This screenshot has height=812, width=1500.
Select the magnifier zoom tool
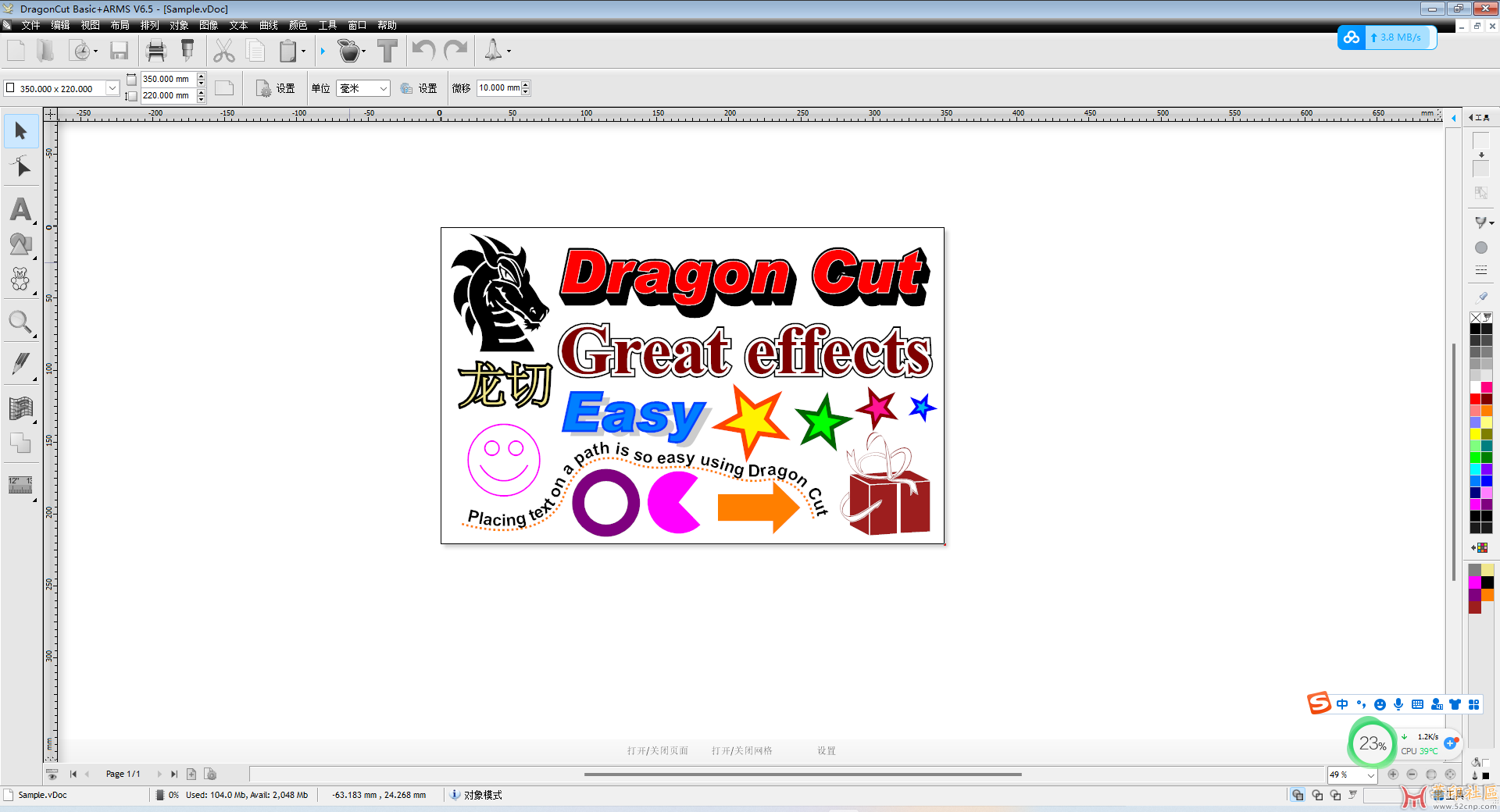pos(21,322)
